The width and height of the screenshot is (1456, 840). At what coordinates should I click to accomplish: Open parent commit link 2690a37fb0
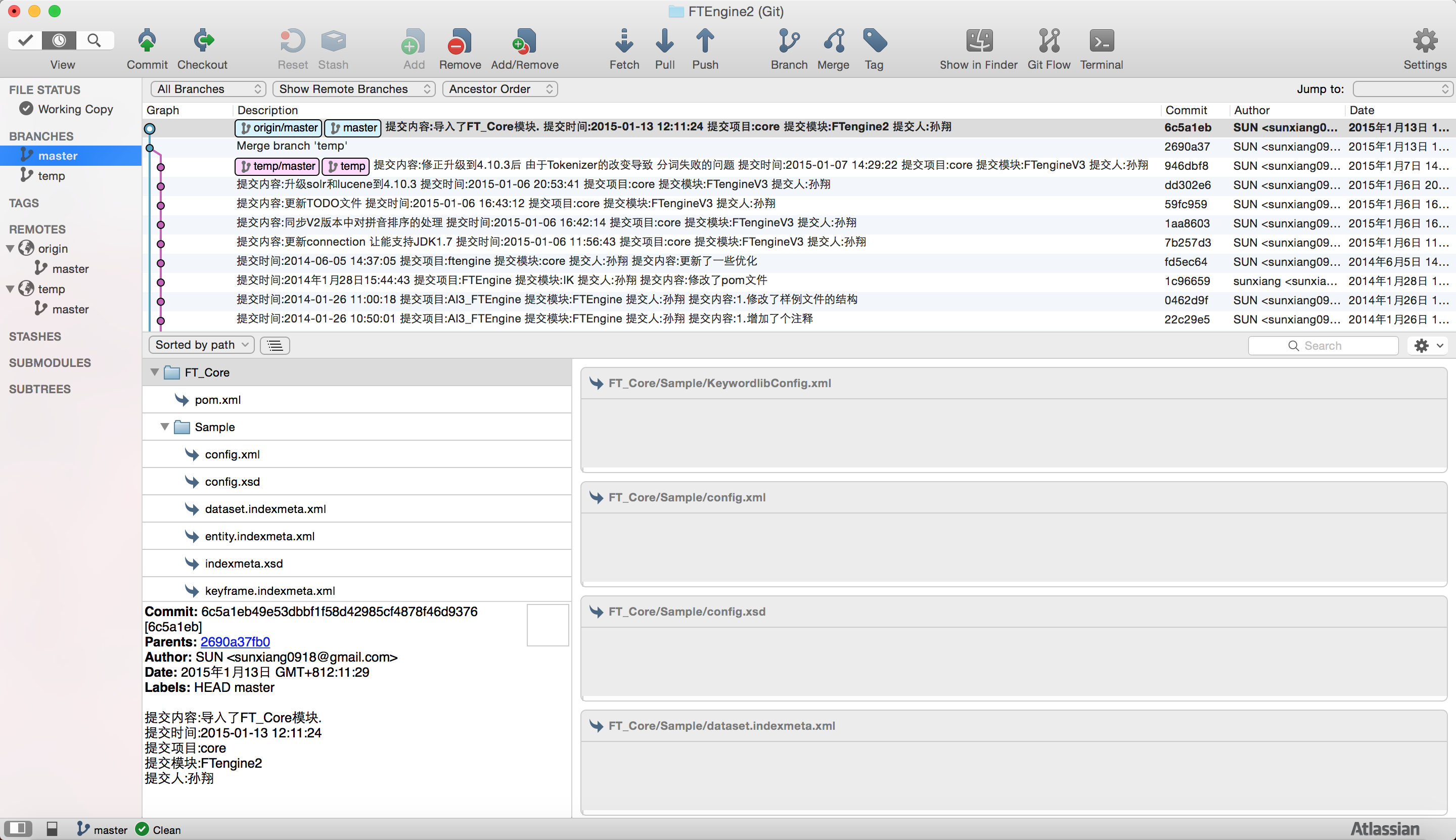pos(235,641)
